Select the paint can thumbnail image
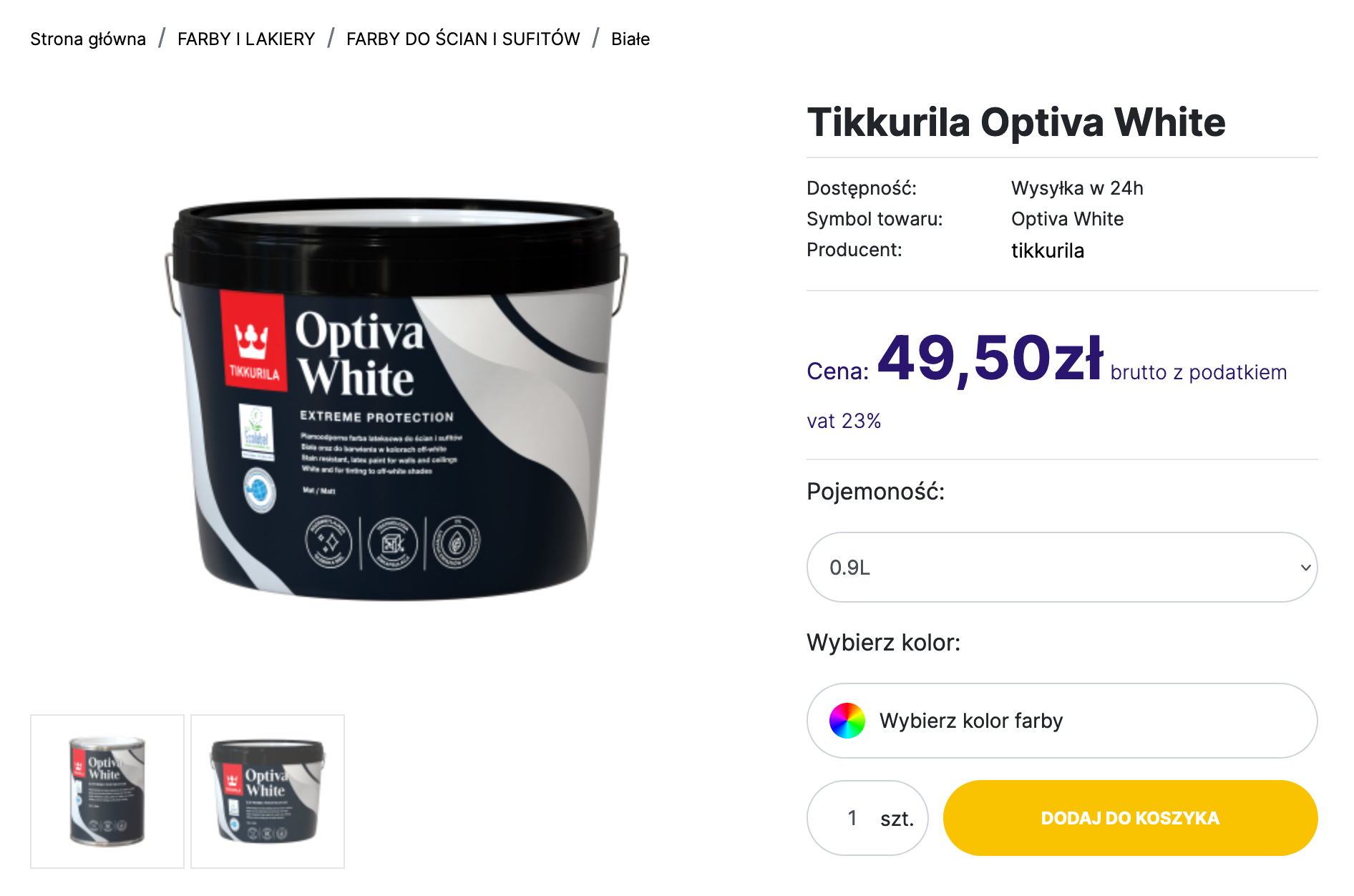 click(x=107, y=792)
